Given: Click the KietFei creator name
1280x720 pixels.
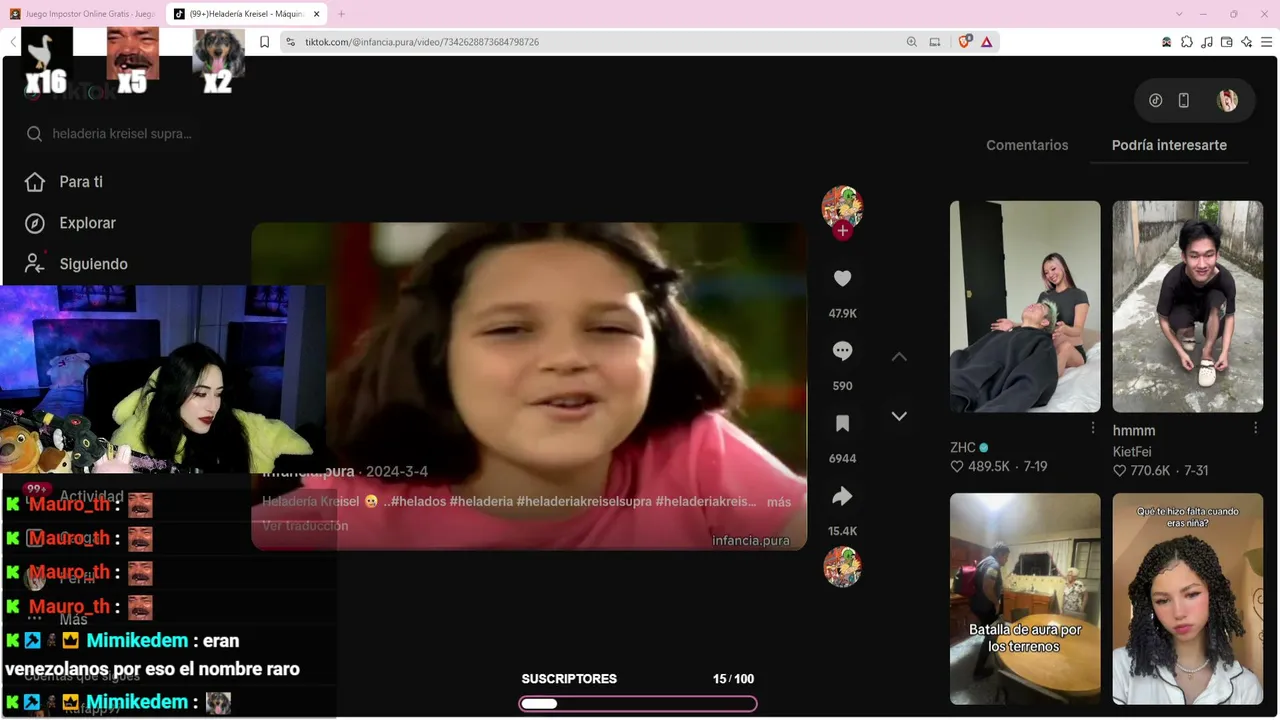Looking at the screenshot, I should click(x=1132, y=452).
